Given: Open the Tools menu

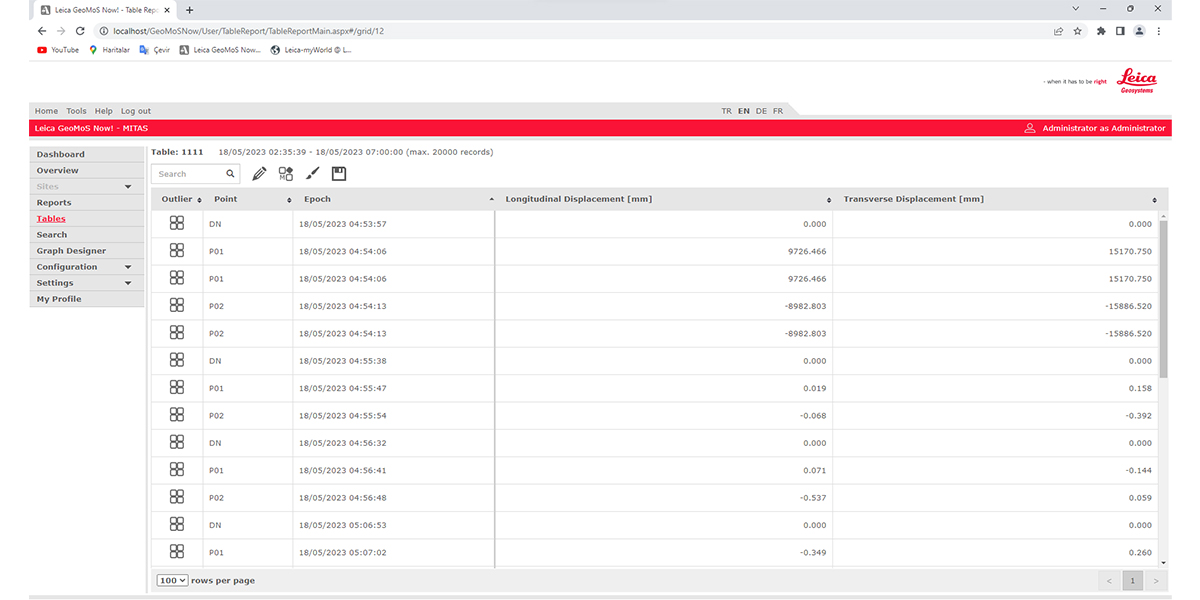Looking at the screenshot, I should (76, 111).
